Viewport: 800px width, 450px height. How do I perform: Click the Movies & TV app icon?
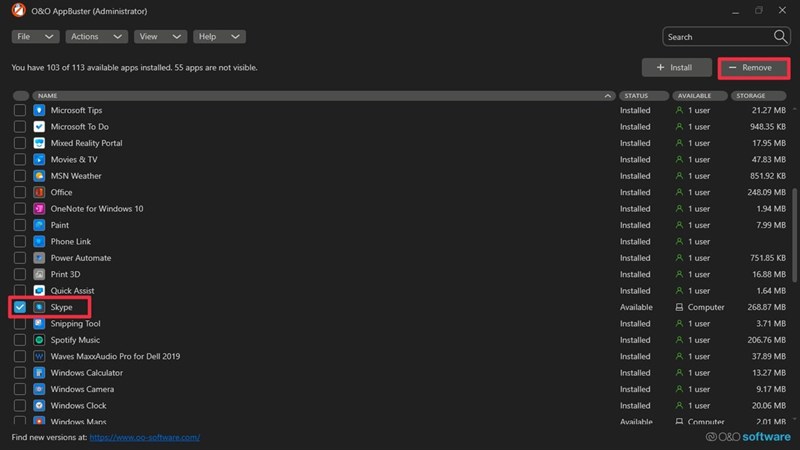tap(39, 159)
